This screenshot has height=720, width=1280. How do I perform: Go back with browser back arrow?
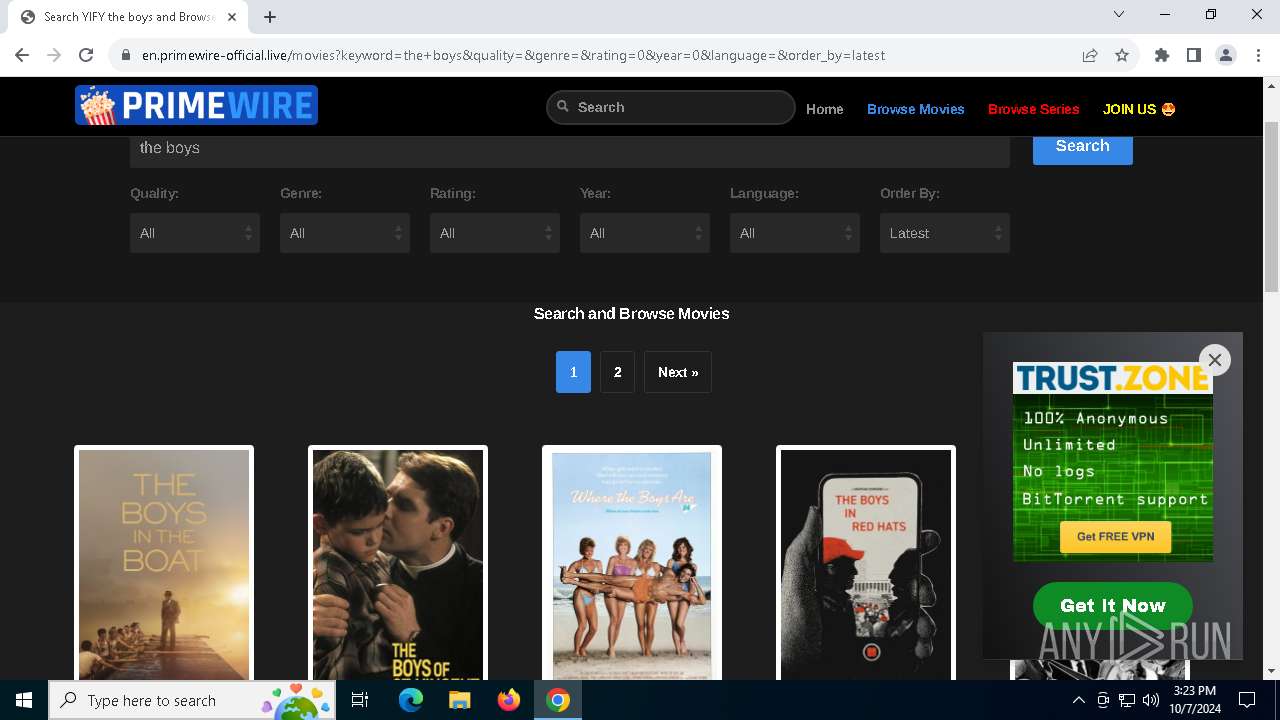(22, 55)
